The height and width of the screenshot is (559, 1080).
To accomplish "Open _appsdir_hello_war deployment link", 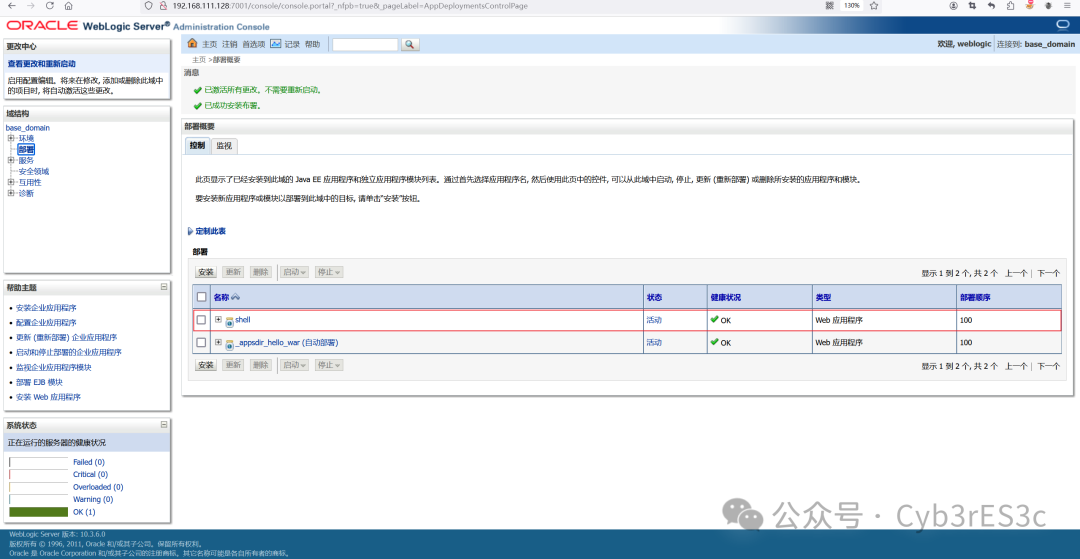I will [x=287, y=342].
